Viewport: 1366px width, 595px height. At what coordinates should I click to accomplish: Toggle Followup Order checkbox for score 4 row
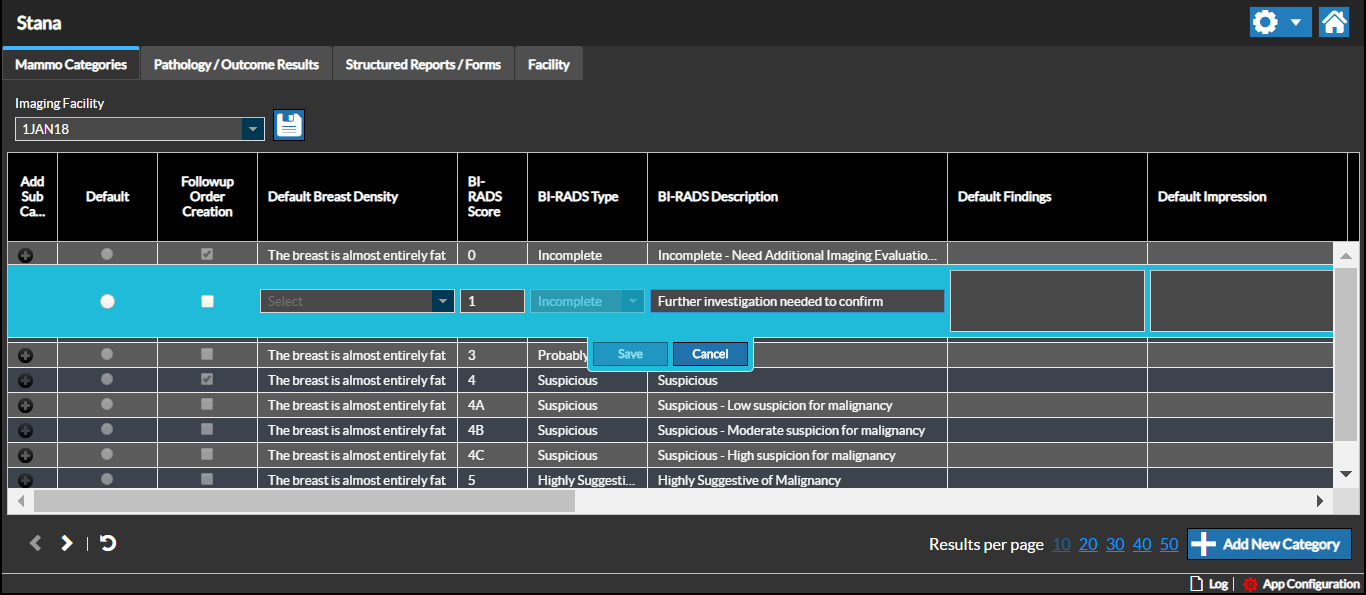coord(207,380)
